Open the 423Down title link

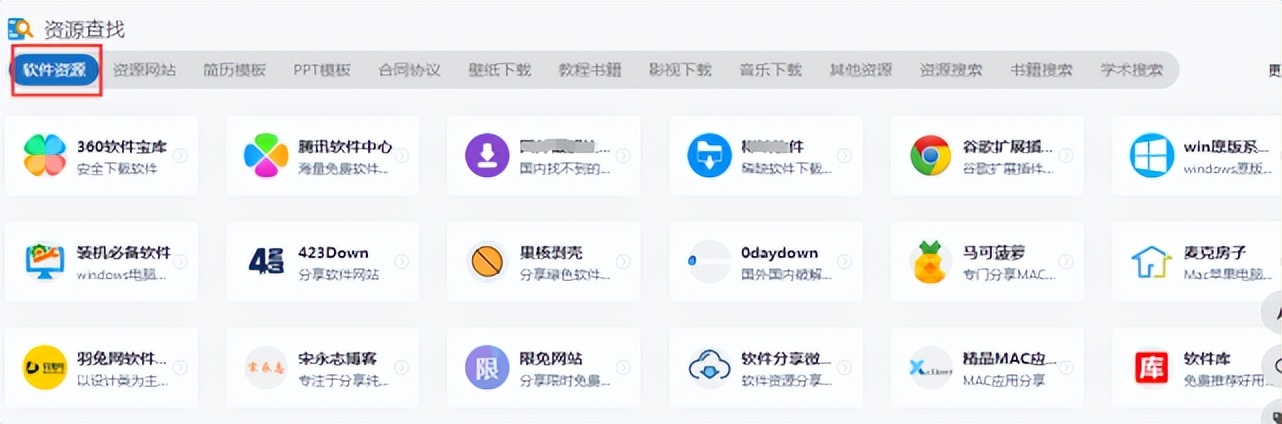(333, 253)
